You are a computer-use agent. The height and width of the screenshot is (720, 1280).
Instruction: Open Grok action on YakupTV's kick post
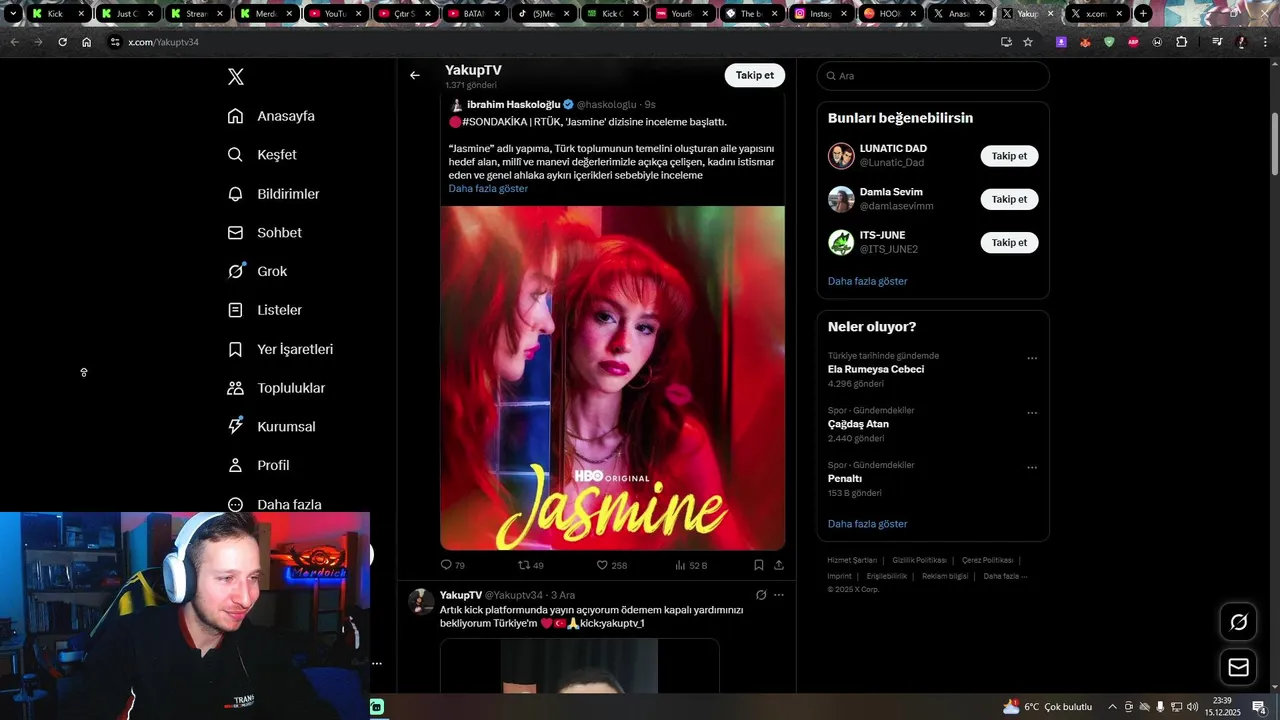[x=761, y=595]
